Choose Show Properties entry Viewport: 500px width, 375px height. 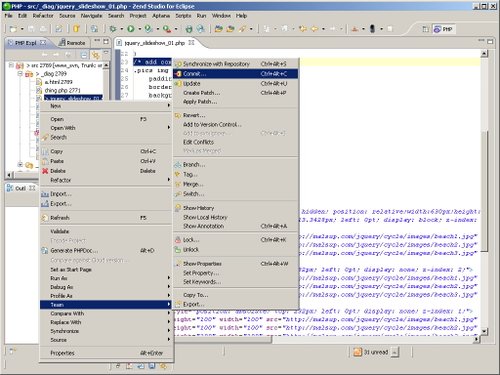click(x=236, y=264)
